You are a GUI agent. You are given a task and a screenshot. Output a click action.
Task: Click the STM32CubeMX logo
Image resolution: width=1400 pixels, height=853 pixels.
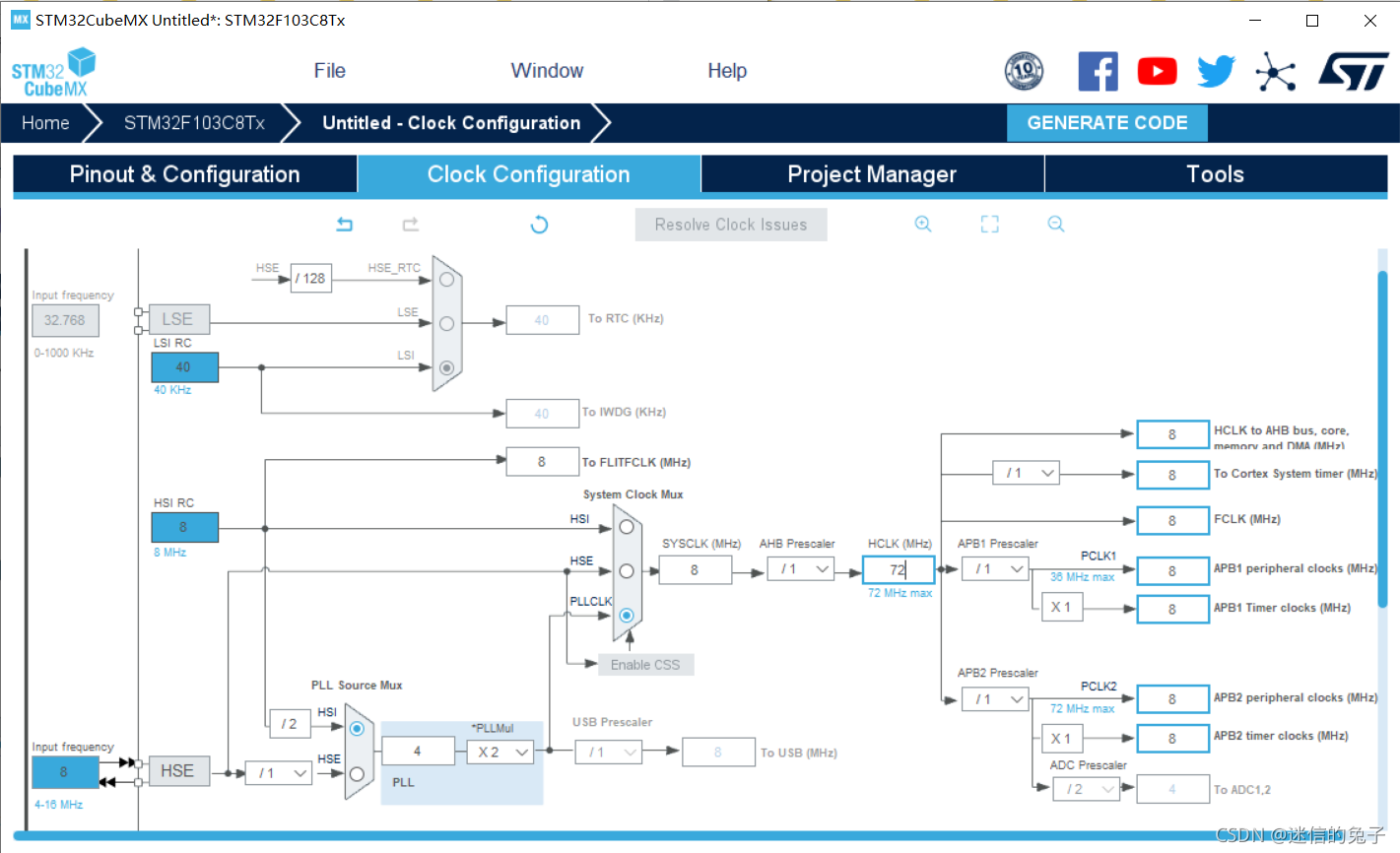[x=53, y=72]
